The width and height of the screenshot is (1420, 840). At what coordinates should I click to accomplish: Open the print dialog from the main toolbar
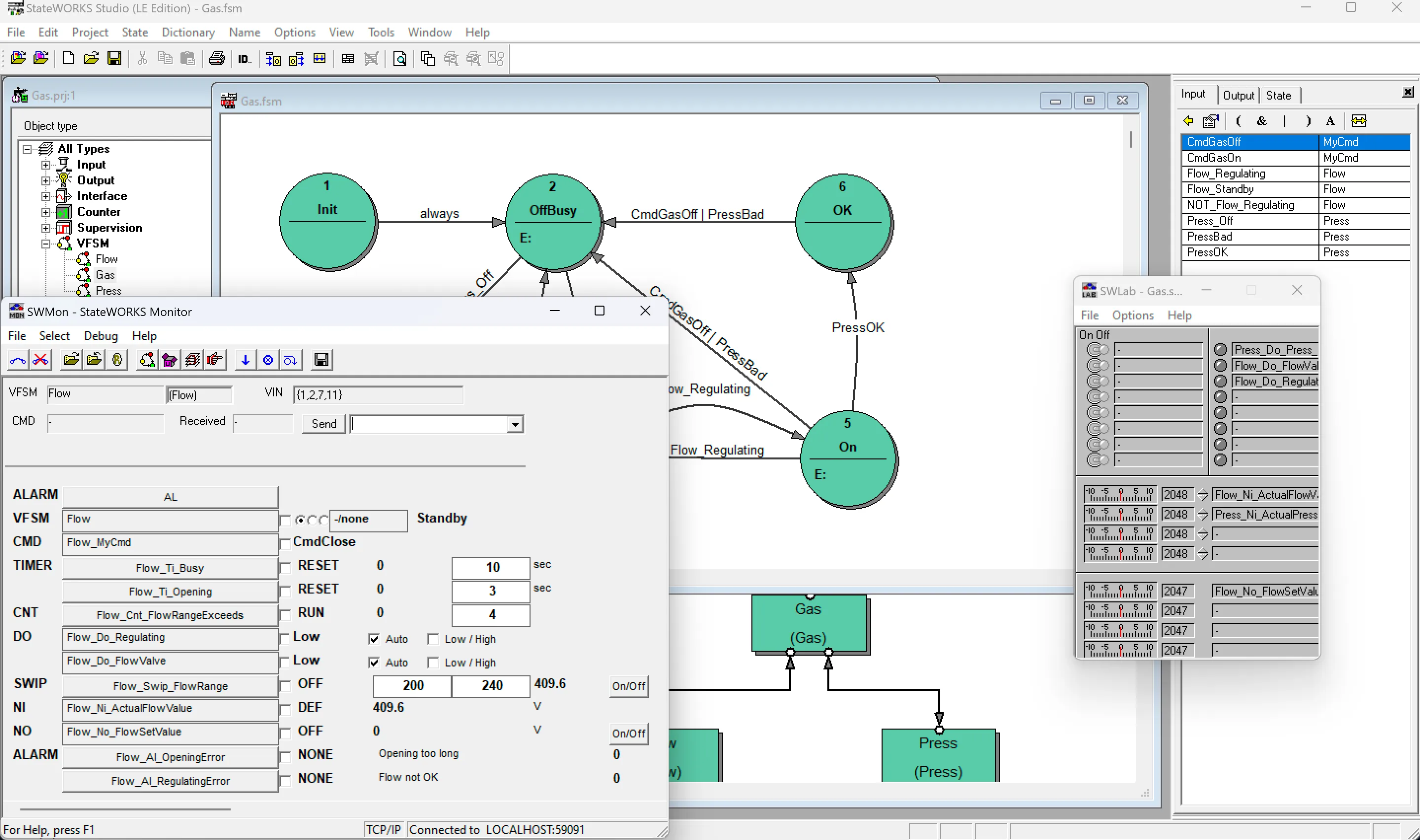coord(216,58)
